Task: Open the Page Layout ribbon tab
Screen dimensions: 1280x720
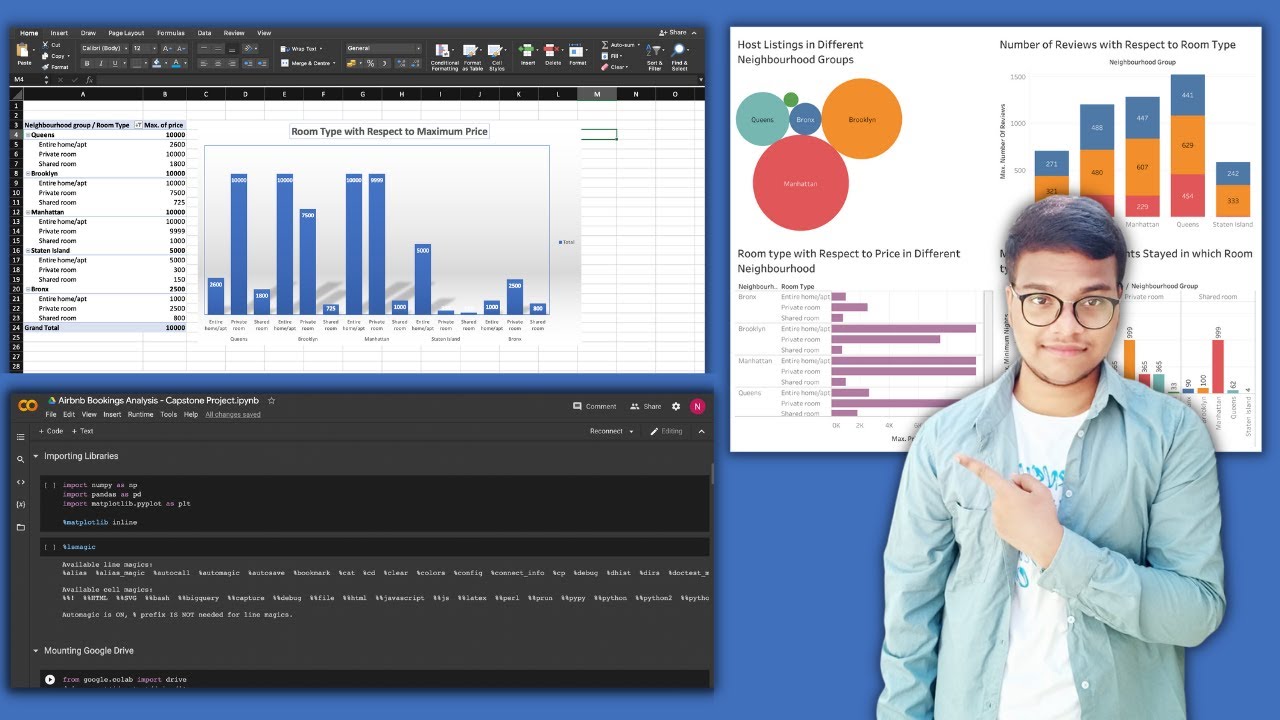Action: pos(126,33)
